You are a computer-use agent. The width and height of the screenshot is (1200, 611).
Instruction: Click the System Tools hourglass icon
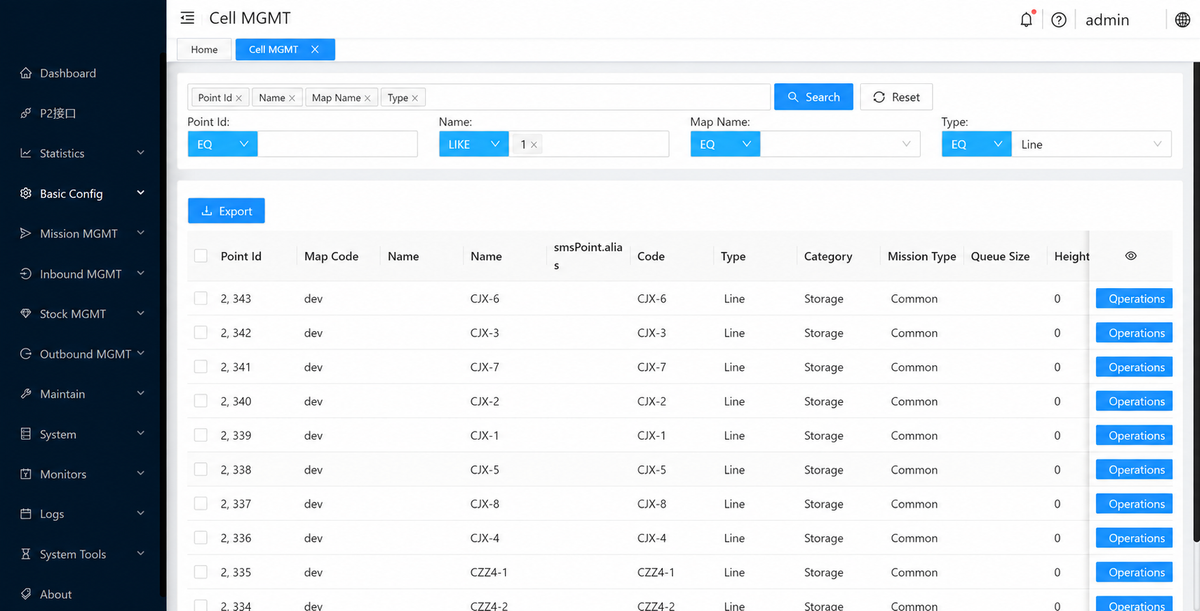(26, 554)
